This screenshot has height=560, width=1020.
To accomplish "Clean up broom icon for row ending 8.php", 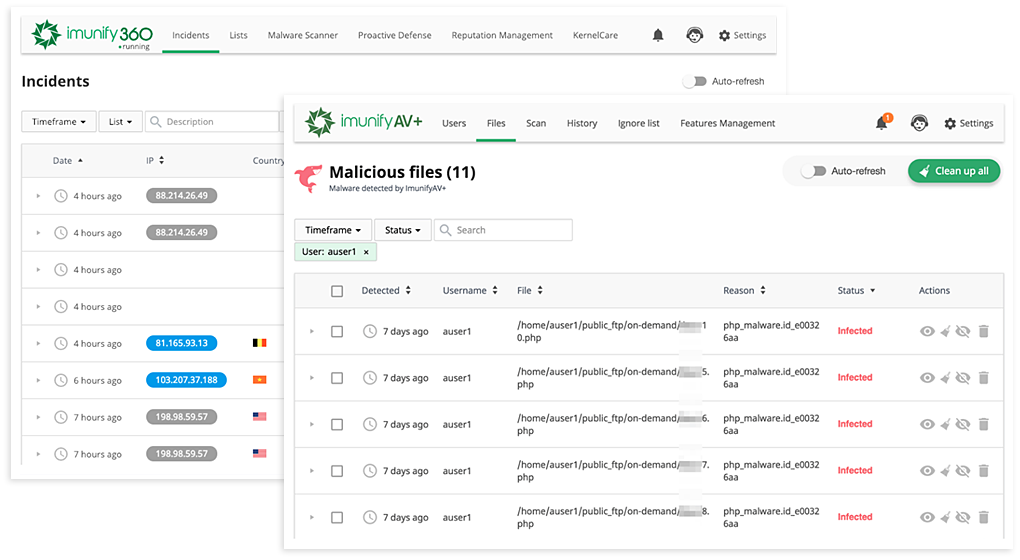I will click(945, 517).
